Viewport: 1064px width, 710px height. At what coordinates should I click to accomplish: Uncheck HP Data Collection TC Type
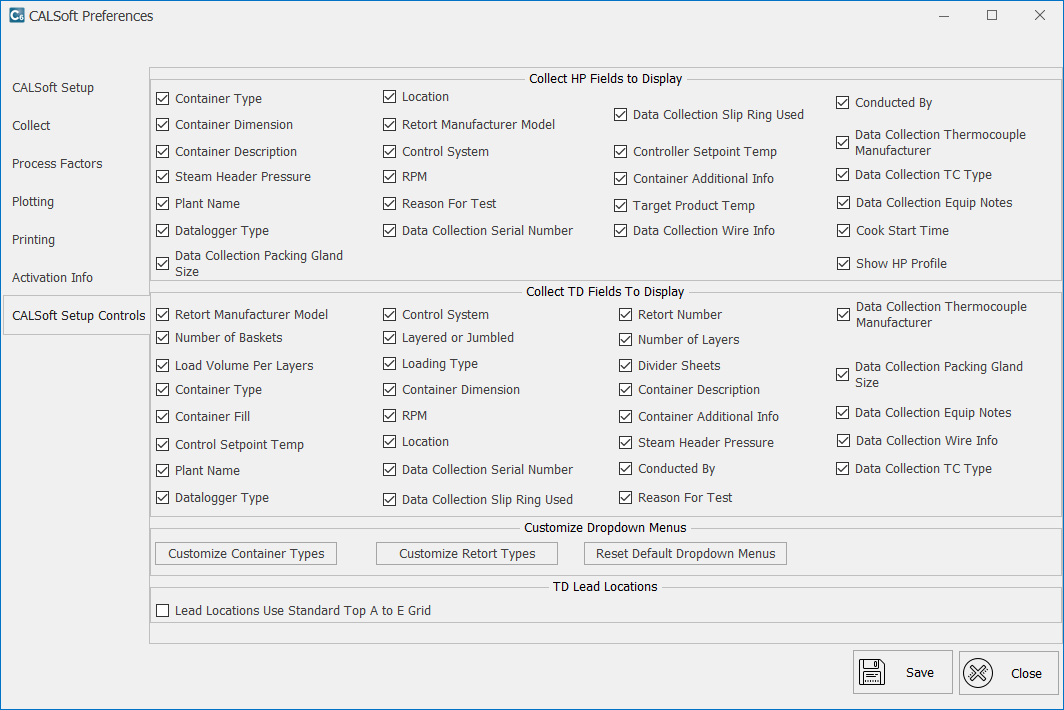(843, 174)
